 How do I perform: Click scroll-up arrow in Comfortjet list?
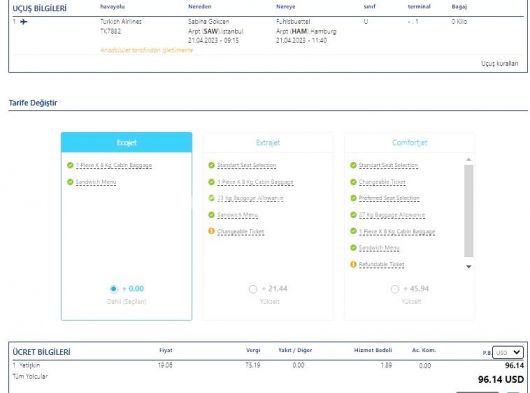[468, 159]
